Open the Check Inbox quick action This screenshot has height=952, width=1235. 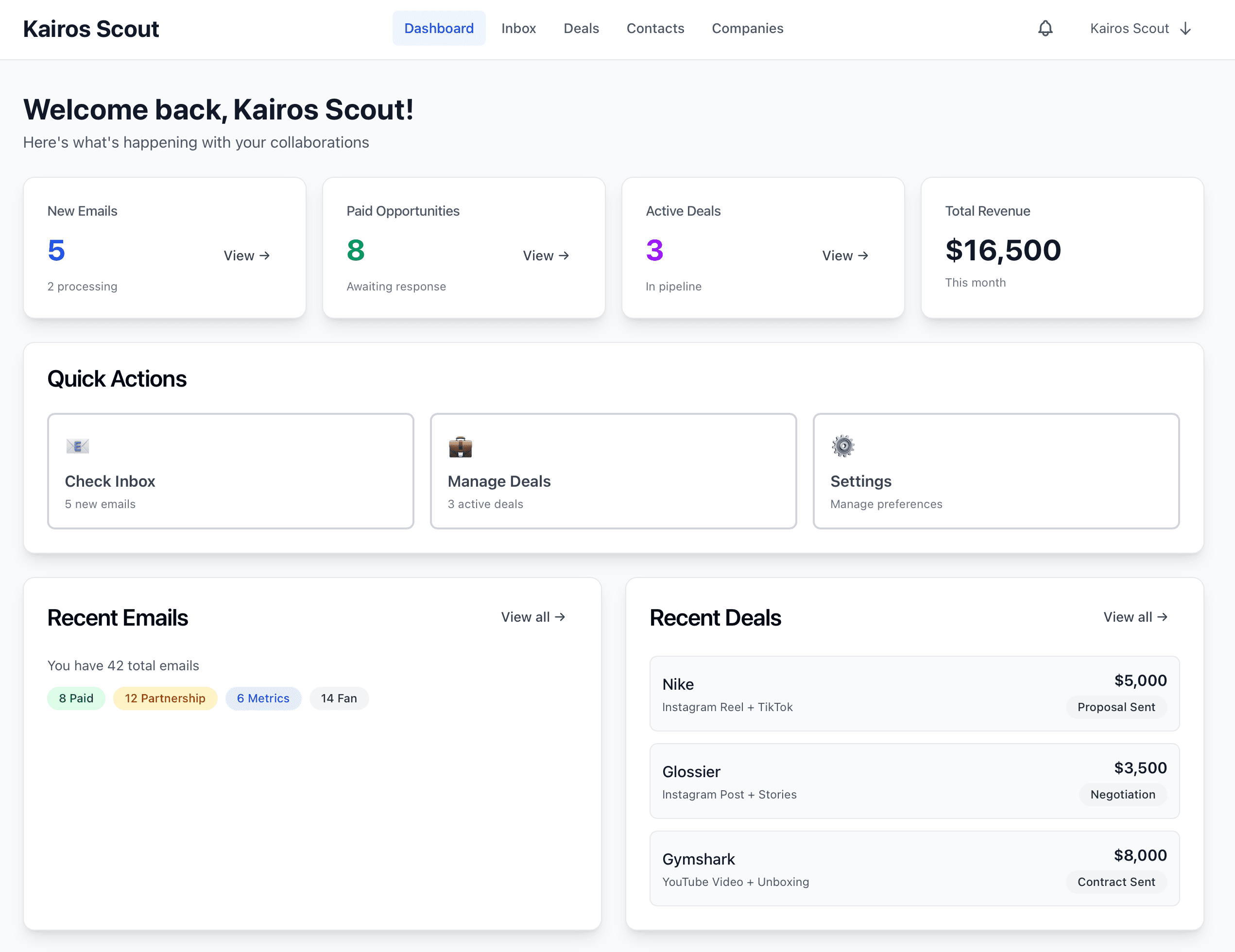click(230, 471)
